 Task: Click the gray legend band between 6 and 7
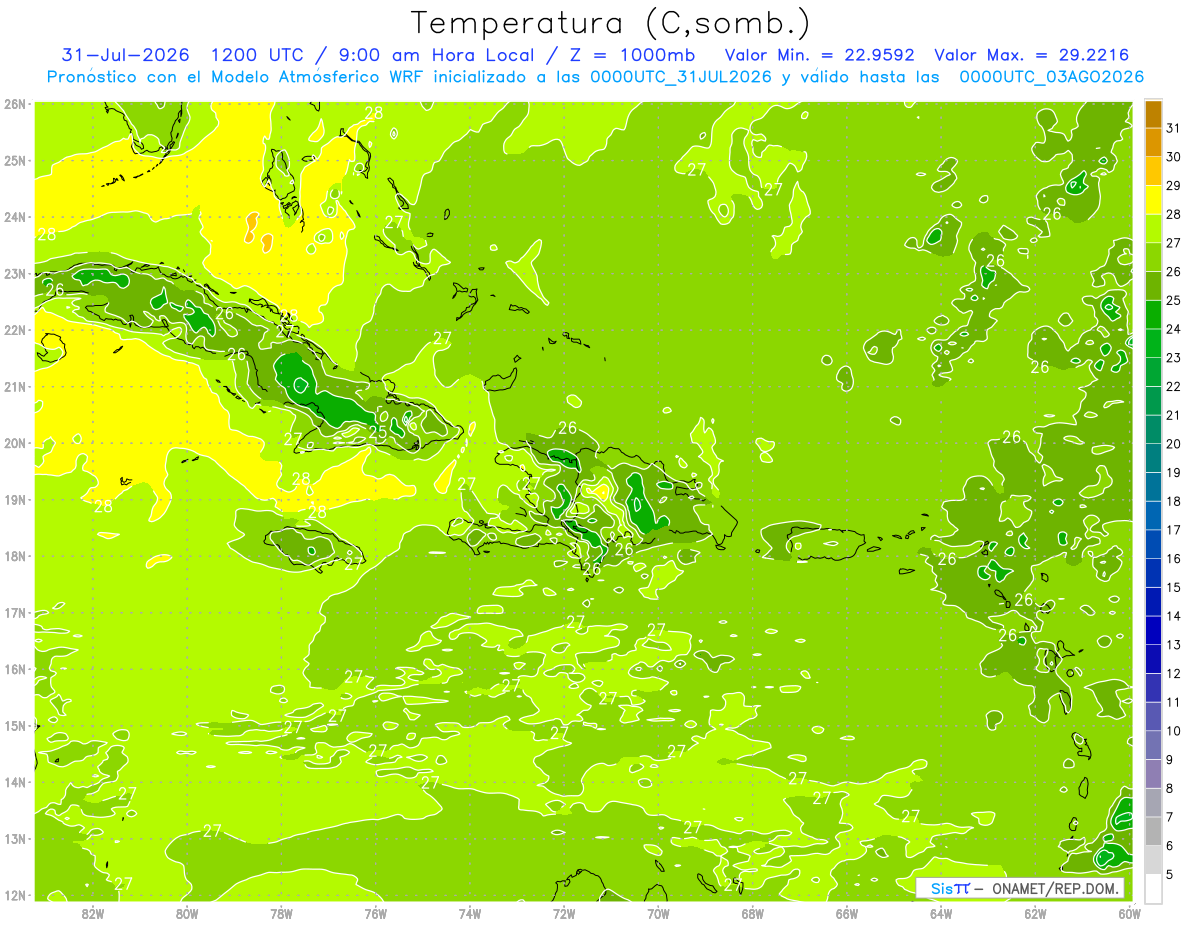[1153, 832]
